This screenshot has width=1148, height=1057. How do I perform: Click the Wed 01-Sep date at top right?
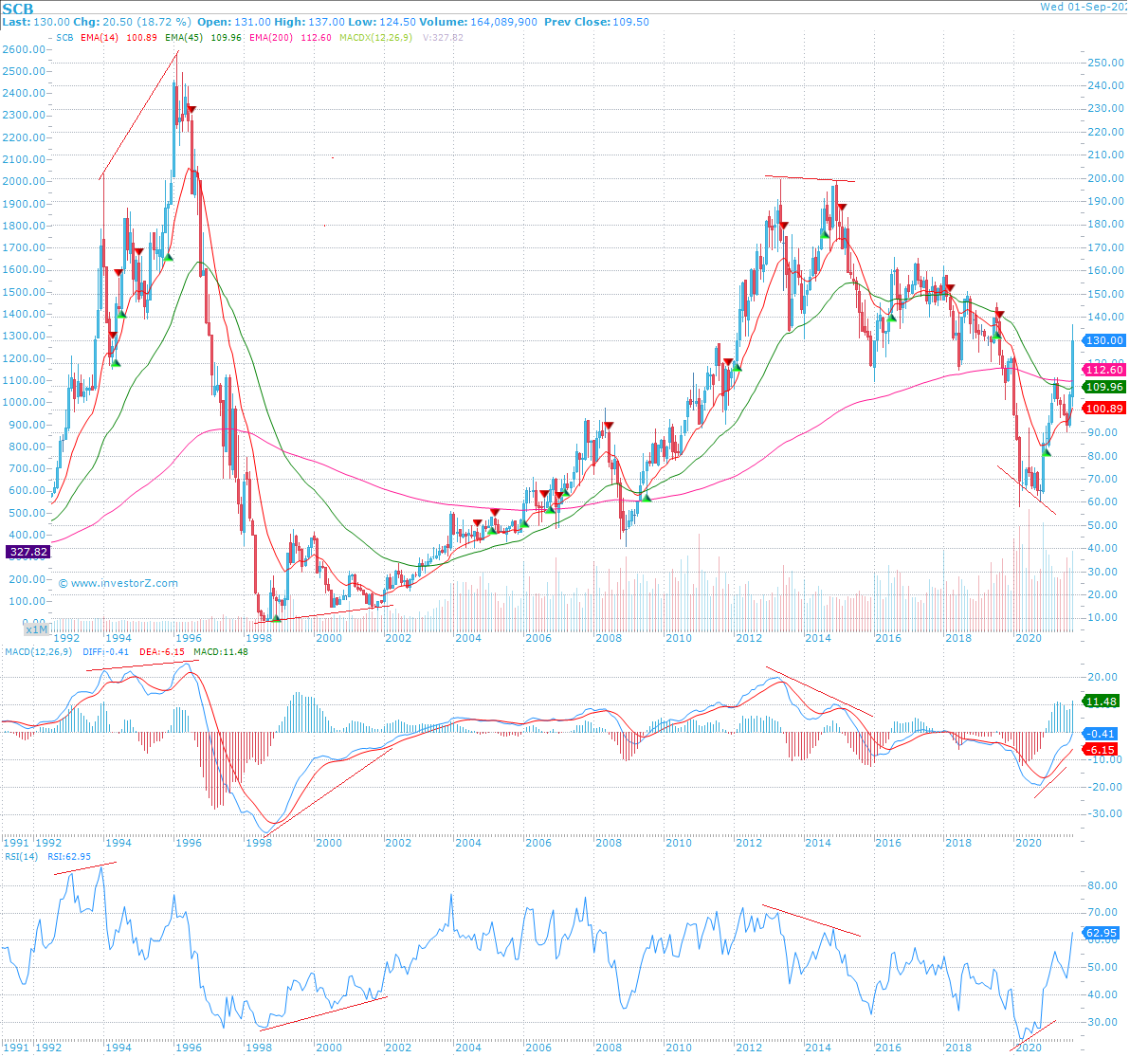click(x=1084, y=7)
